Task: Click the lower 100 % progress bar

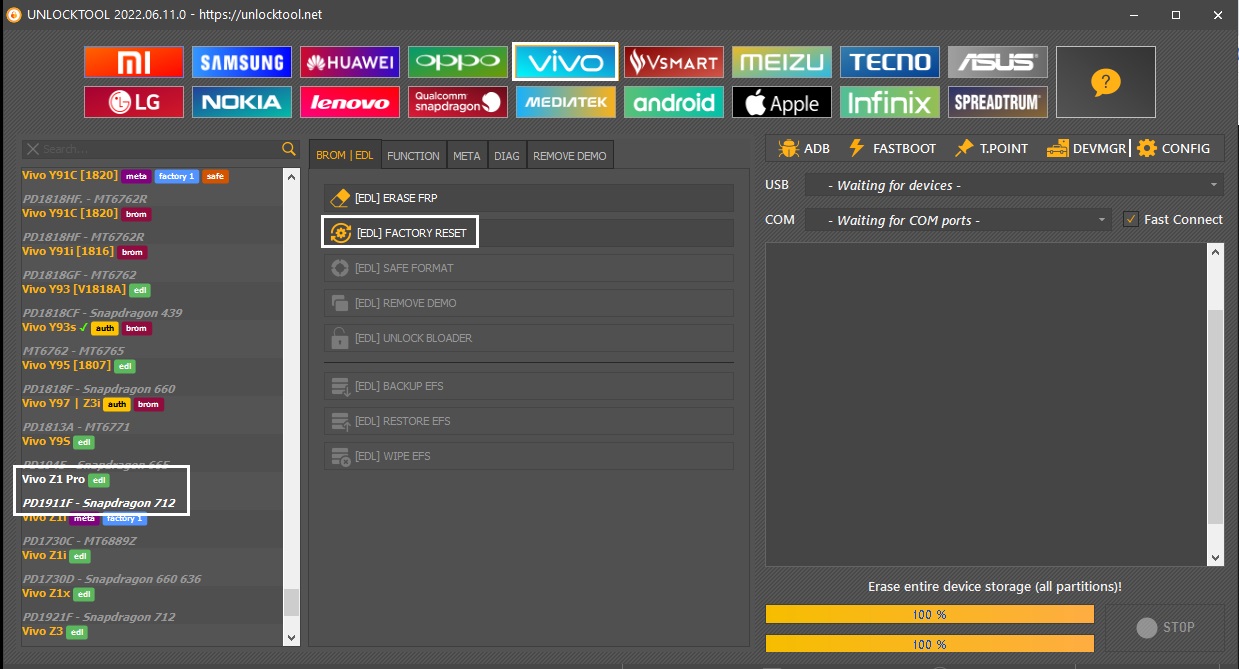Action: 930,644
